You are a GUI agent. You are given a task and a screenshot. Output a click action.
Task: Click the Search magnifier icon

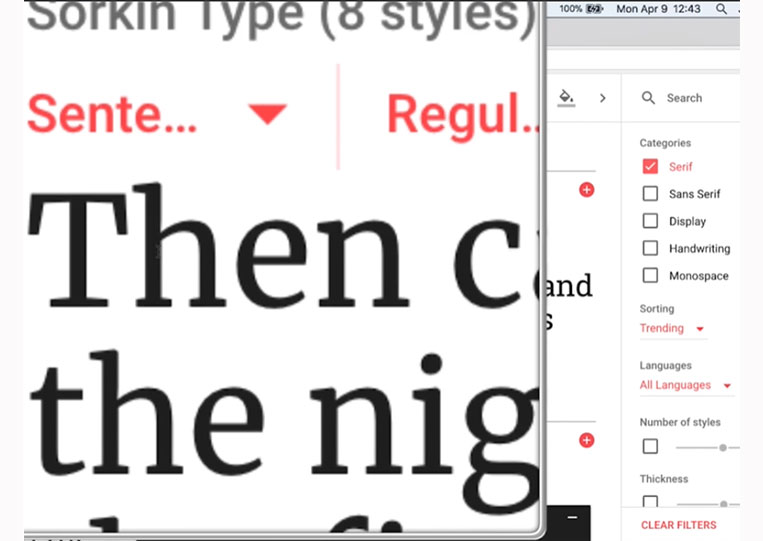pos(648,98)
